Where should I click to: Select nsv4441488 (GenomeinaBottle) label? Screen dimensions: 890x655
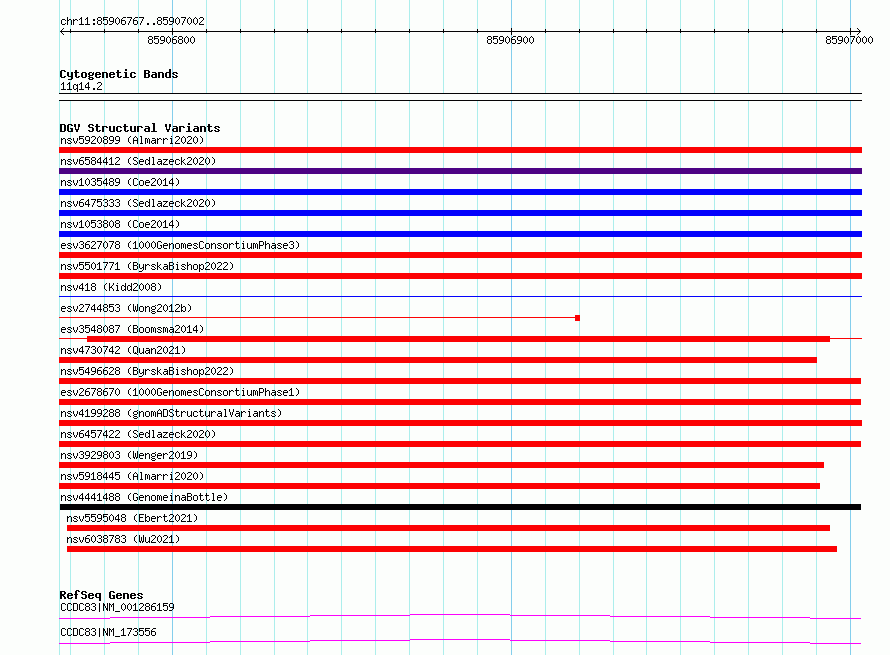[x=144, y=497]
